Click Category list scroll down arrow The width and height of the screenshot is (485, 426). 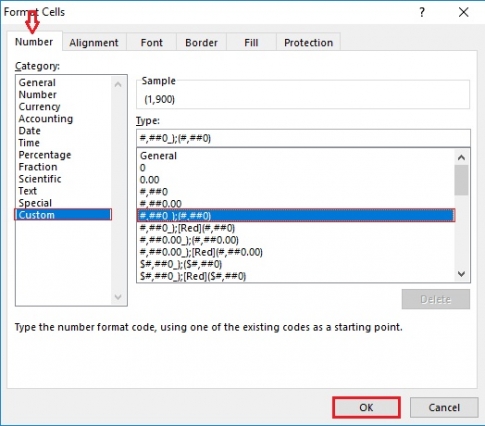tap(118, 297)
